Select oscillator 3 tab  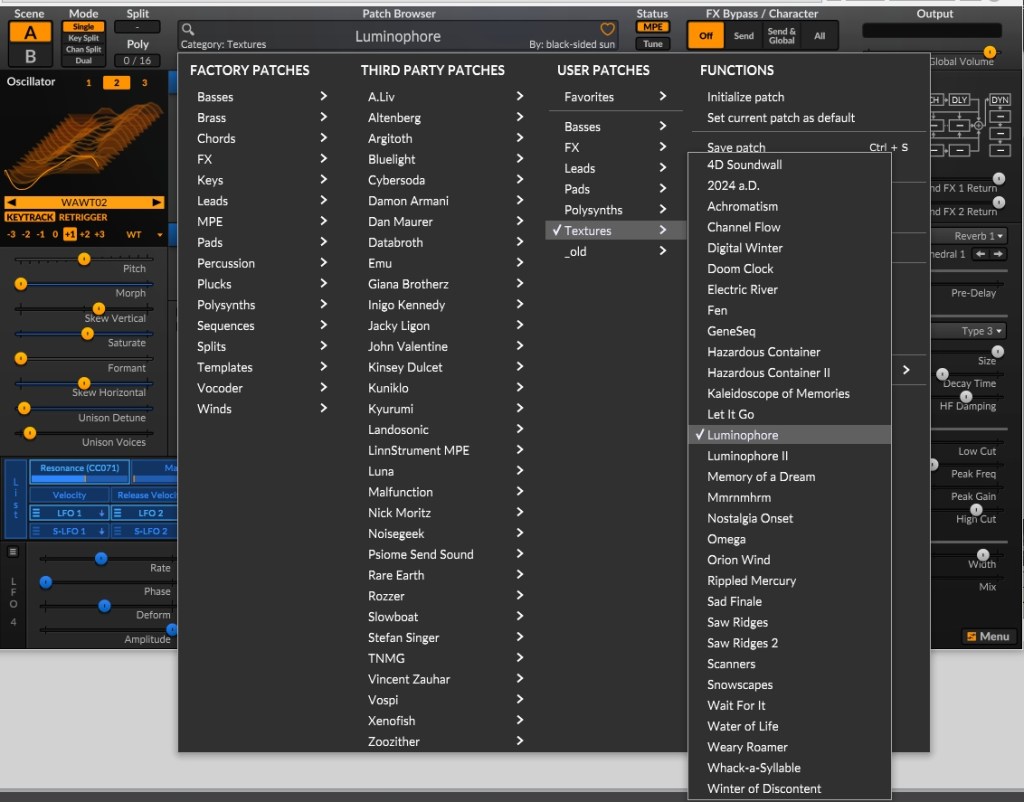(144, 82)
